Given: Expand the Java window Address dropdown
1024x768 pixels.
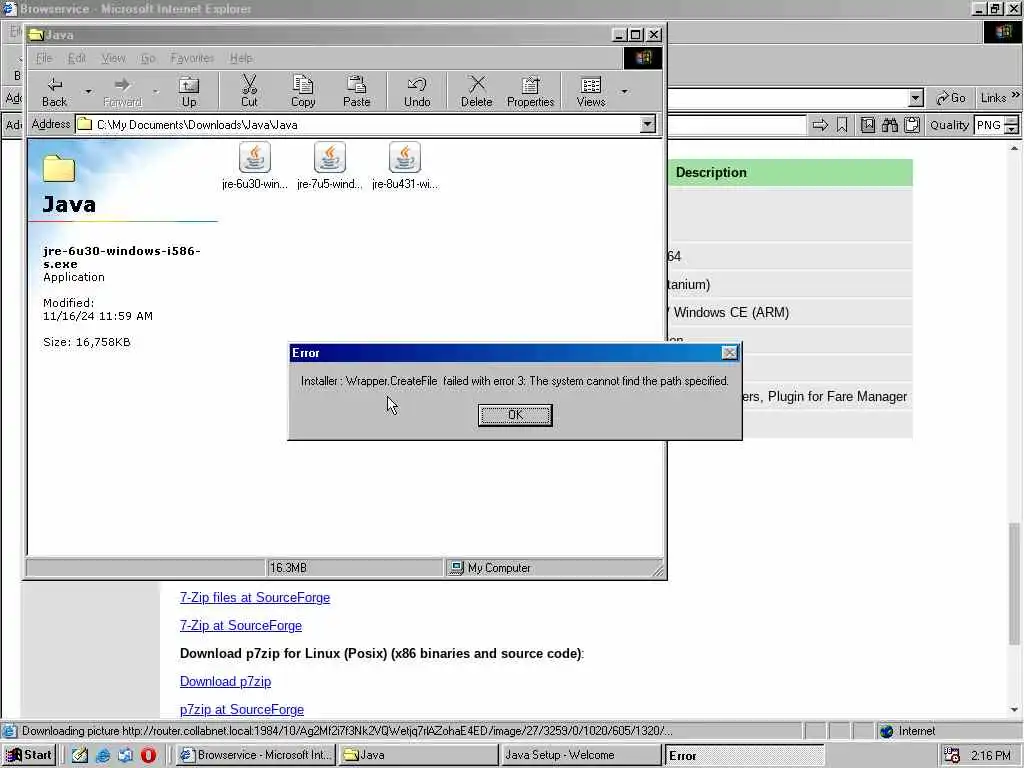Looking at the screenshot, I should (647, 124).
